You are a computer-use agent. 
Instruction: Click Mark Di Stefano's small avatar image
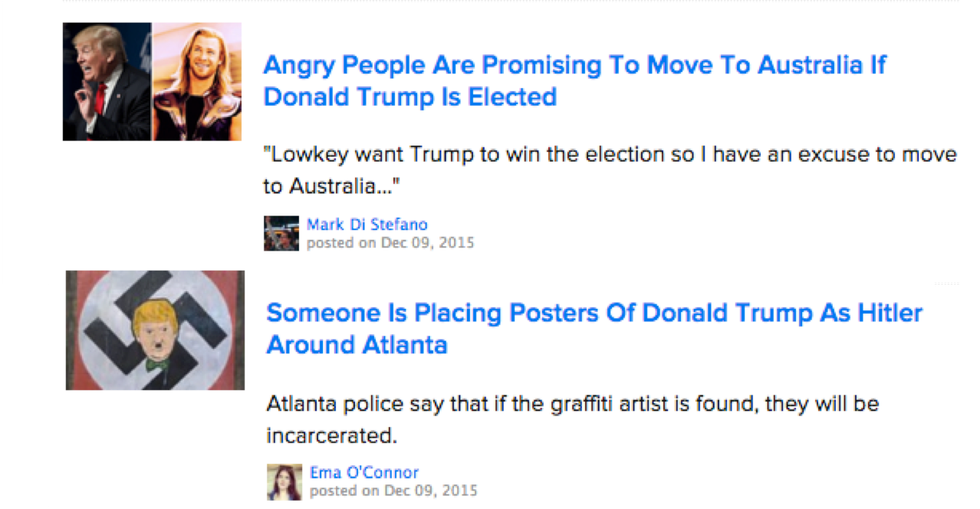(x=281, y=233)
